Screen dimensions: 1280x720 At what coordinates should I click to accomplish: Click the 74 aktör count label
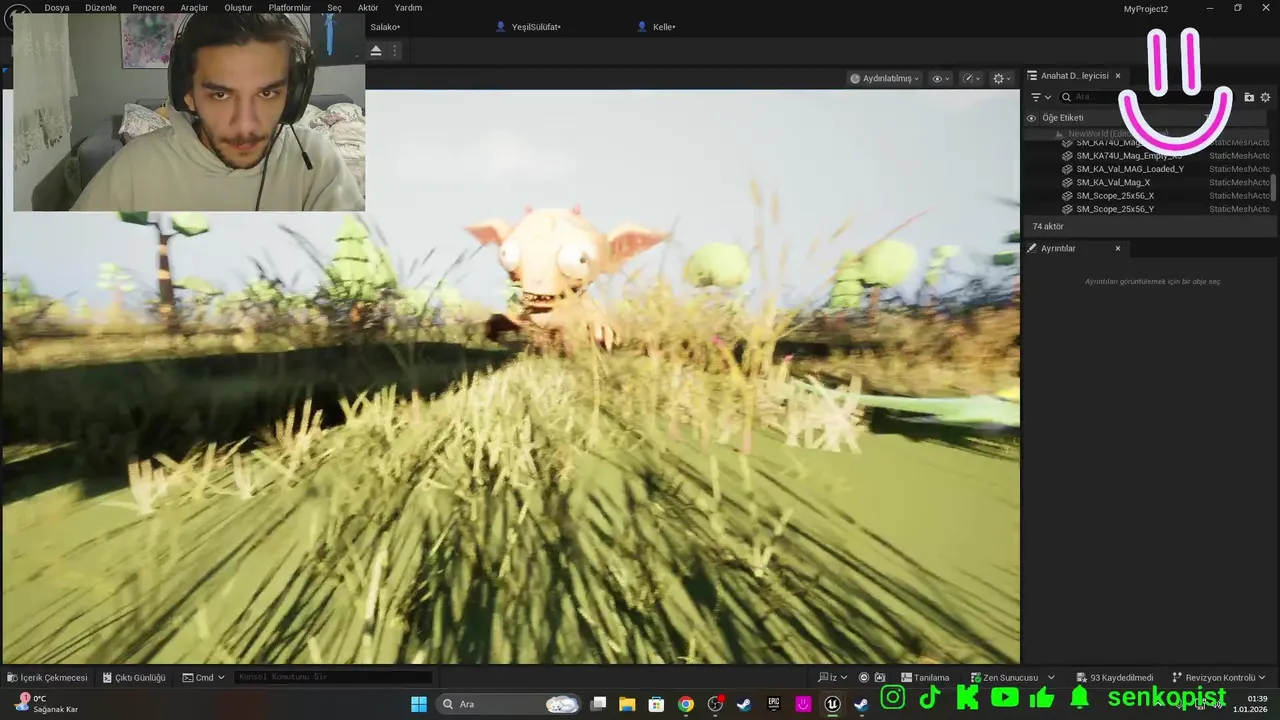coord(1048,227)
